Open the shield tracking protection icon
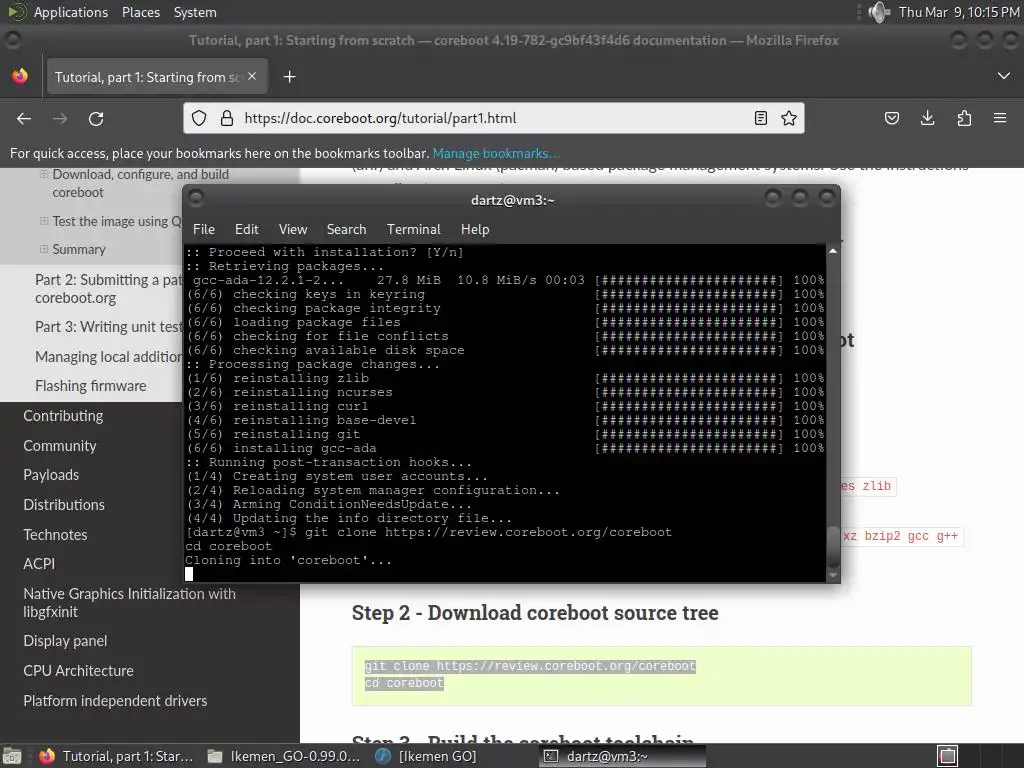Screen dimensions: 1024x768 199,118
